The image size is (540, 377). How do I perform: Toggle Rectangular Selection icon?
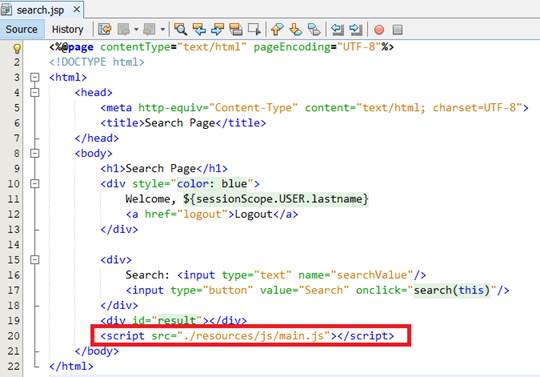coord(254,29)
